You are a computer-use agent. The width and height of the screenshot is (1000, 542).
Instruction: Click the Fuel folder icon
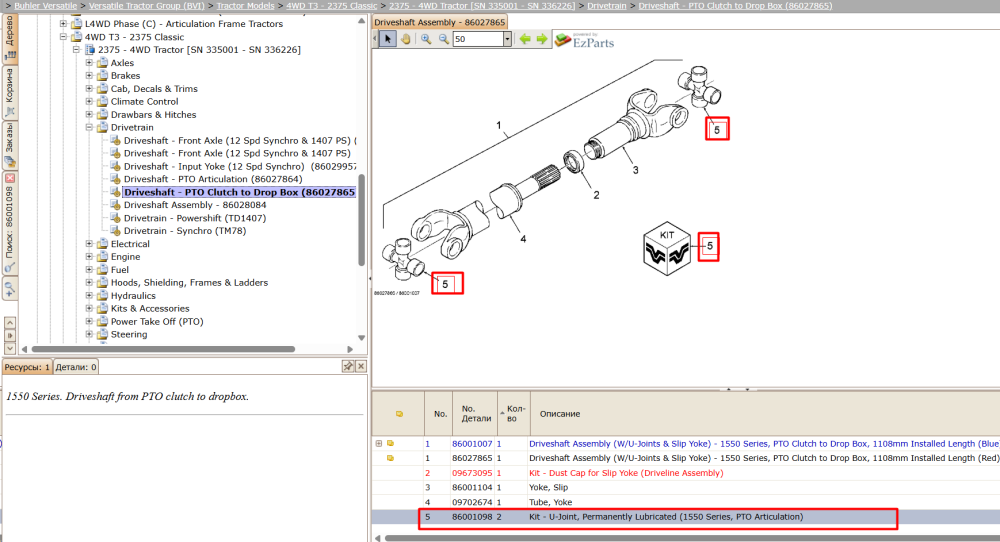pos(102,270)
